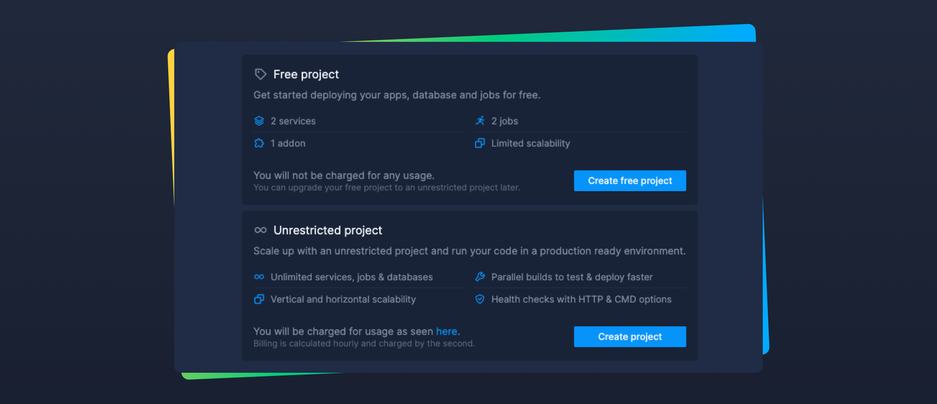
Task: Click the '1 addon' text
Action: point(288,143)
